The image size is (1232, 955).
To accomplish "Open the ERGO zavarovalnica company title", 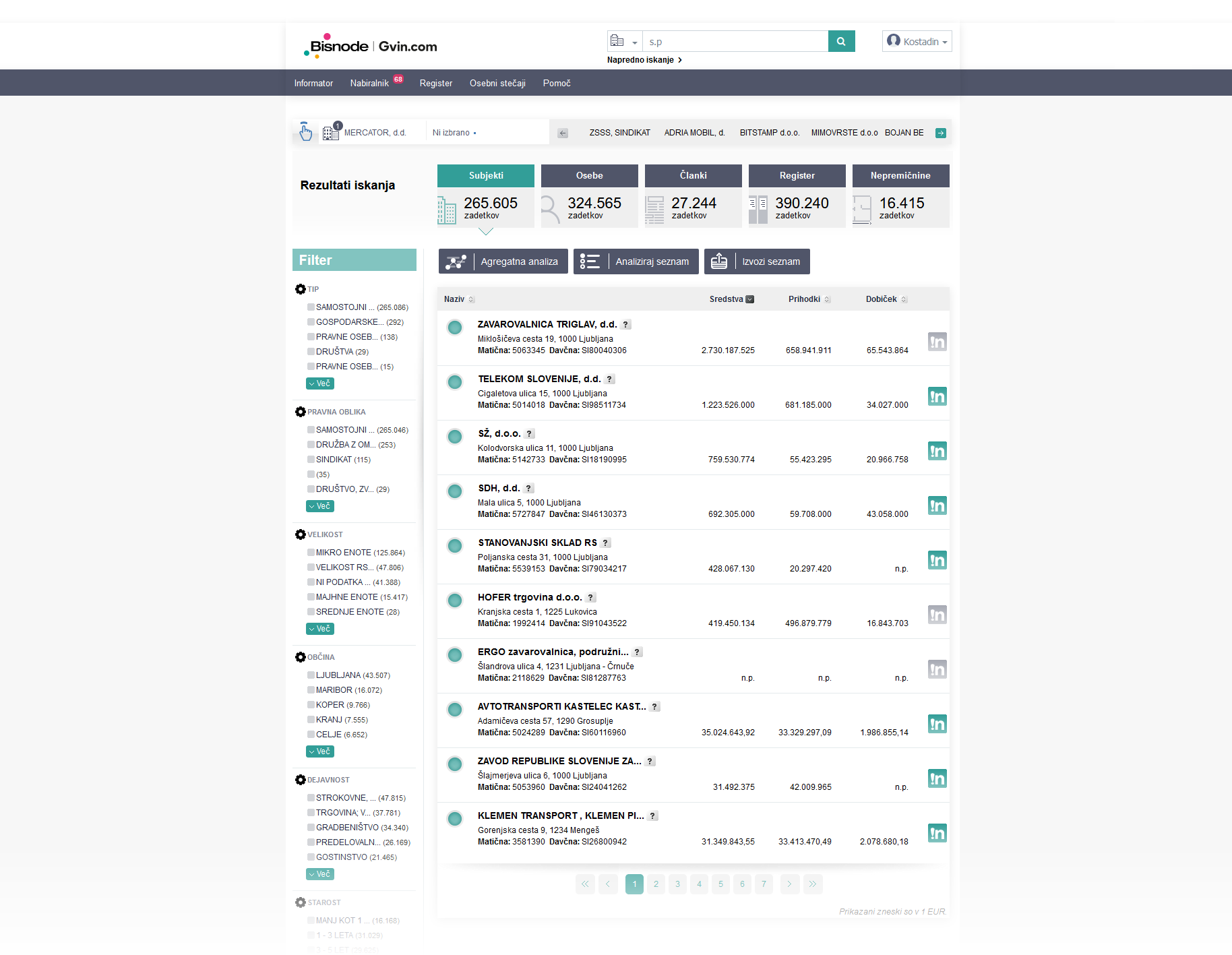I will (553, 652).
